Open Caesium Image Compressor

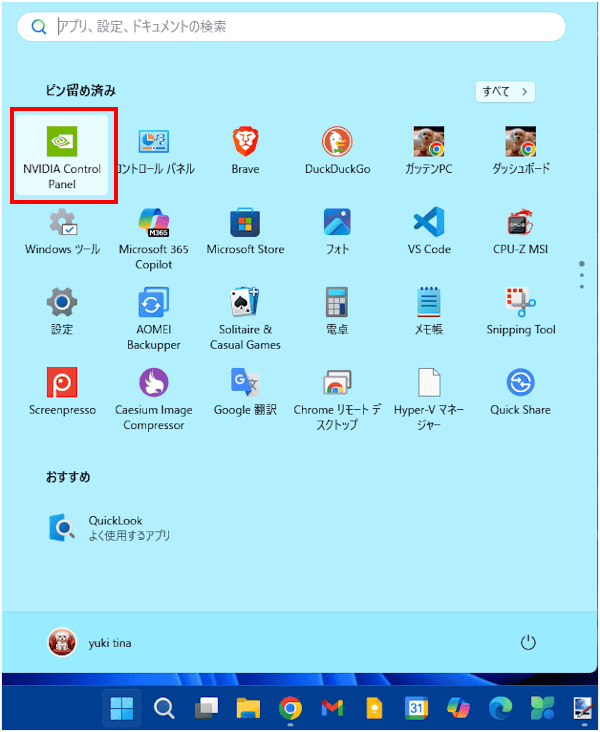[x=154, y=400]
